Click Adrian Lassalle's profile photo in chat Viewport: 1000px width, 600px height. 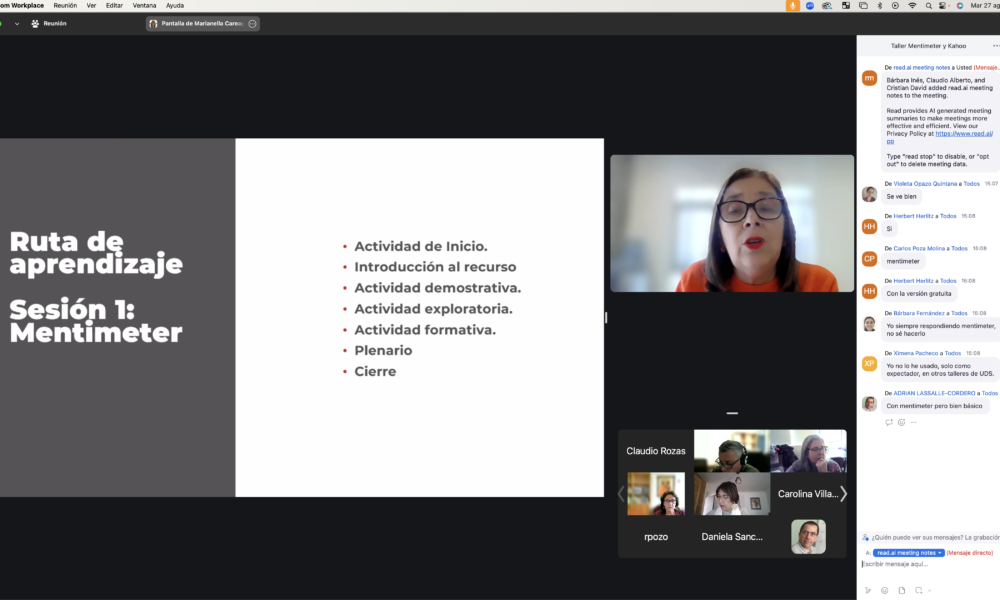click(x=869, y=404)
